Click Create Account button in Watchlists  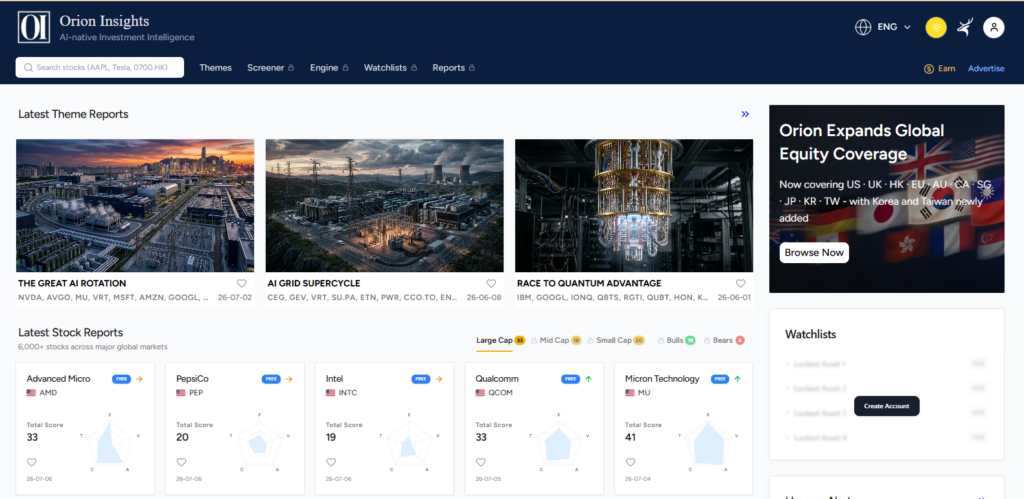coord(887,406)
